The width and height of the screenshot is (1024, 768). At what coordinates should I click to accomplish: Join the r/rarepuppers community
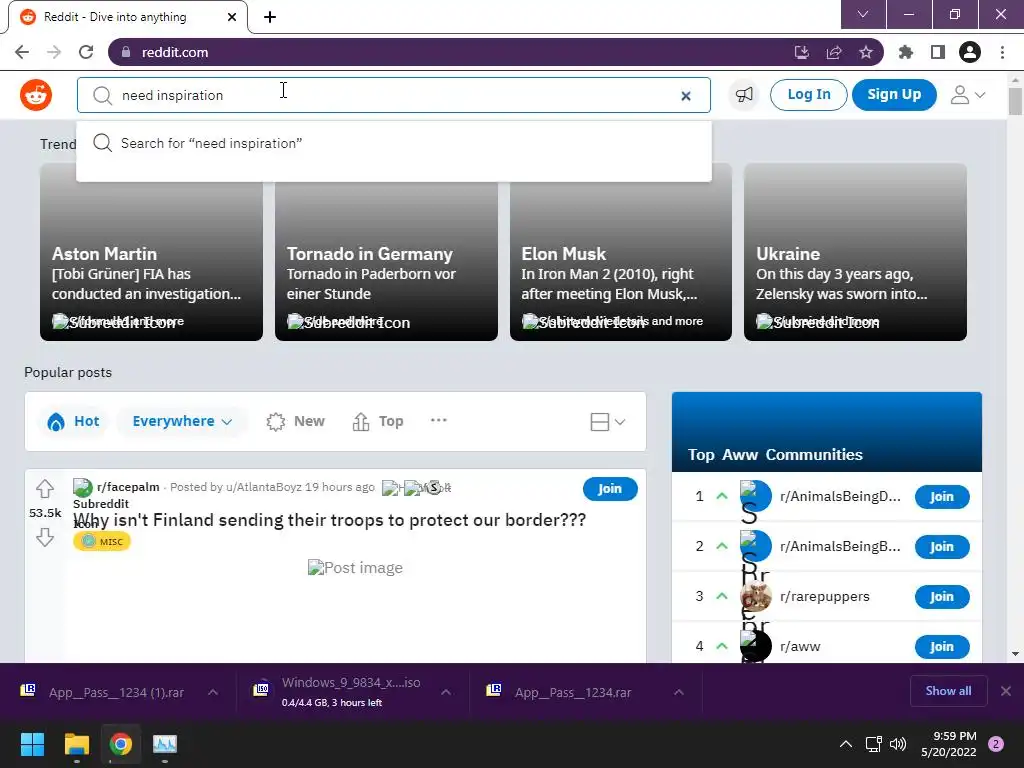pyautogui.click(x=942, y=597)
